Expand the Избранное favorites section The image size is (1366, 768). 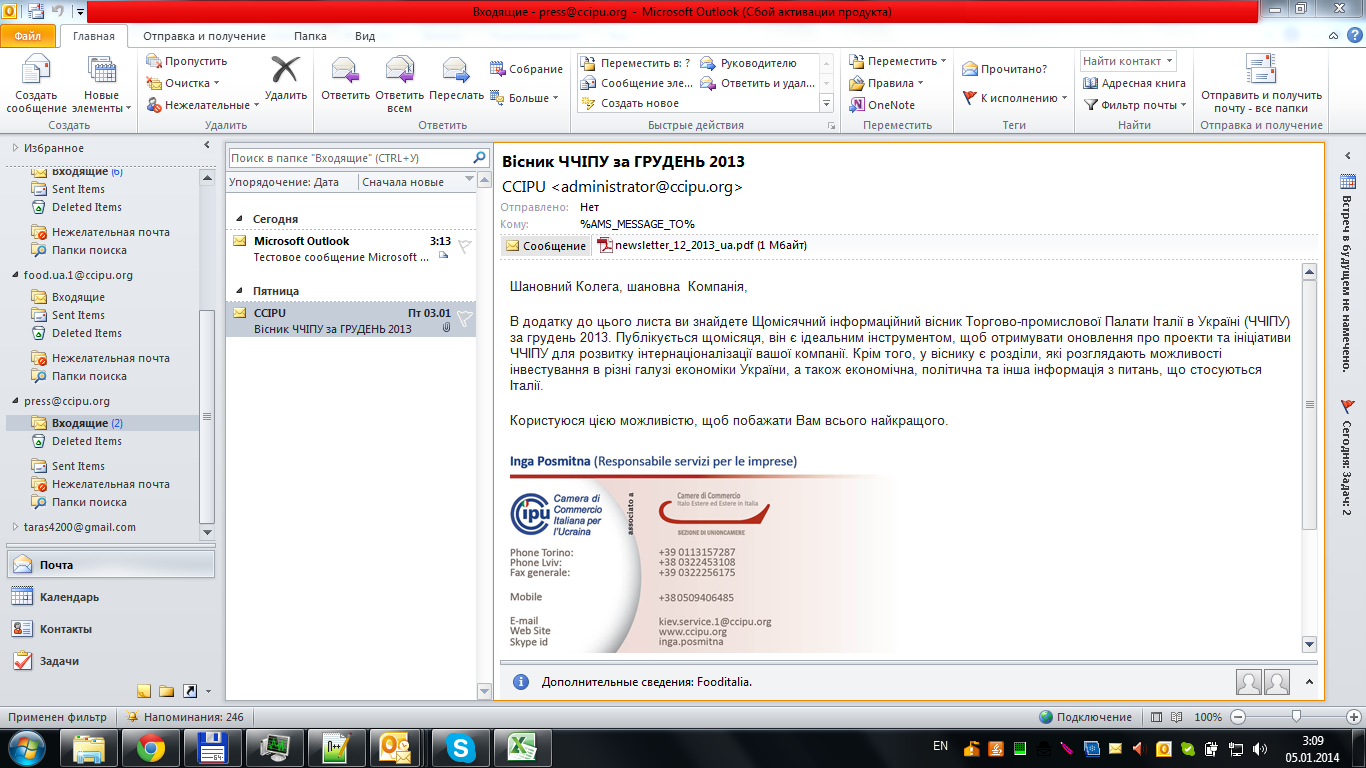15,148
